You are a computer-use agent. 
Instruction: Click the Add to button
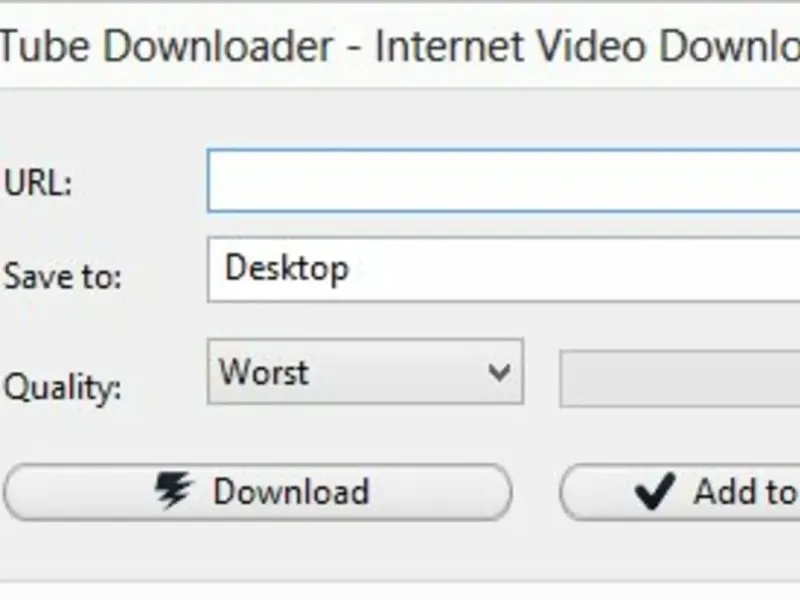click(x=680, y=492)
